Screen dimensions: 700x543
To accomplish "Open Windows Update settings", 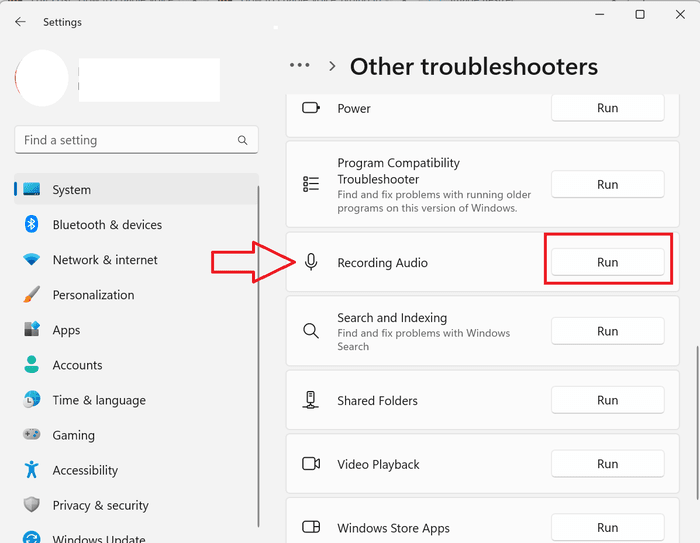I will (x=136, y=535).
